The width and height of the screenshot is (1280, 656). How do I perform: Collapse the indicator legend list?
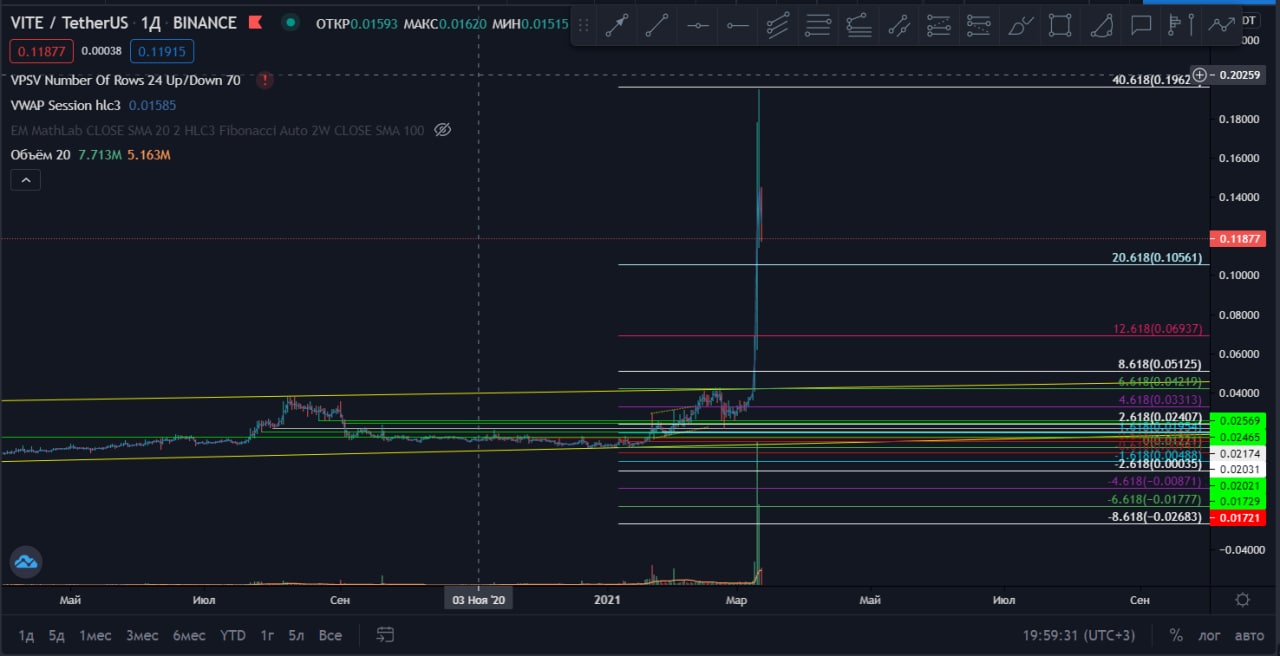click(26, 180)
